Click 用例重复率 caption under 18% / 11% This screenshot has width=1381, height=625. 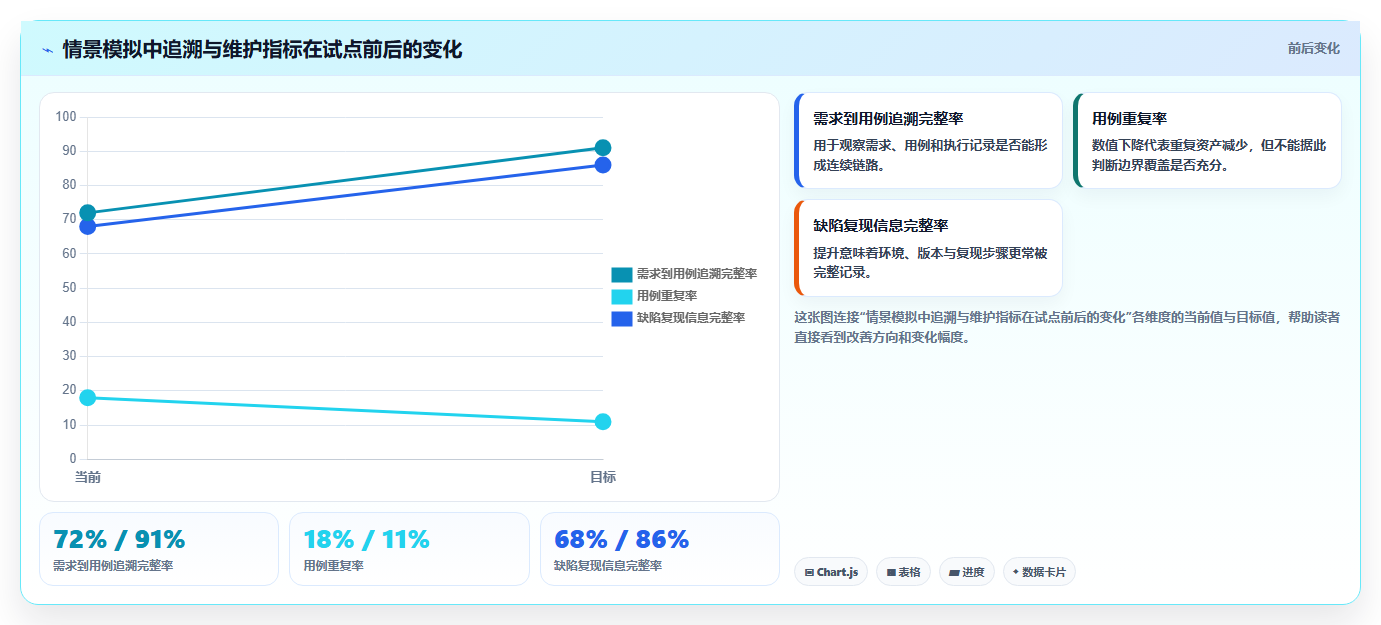[334, 566]
